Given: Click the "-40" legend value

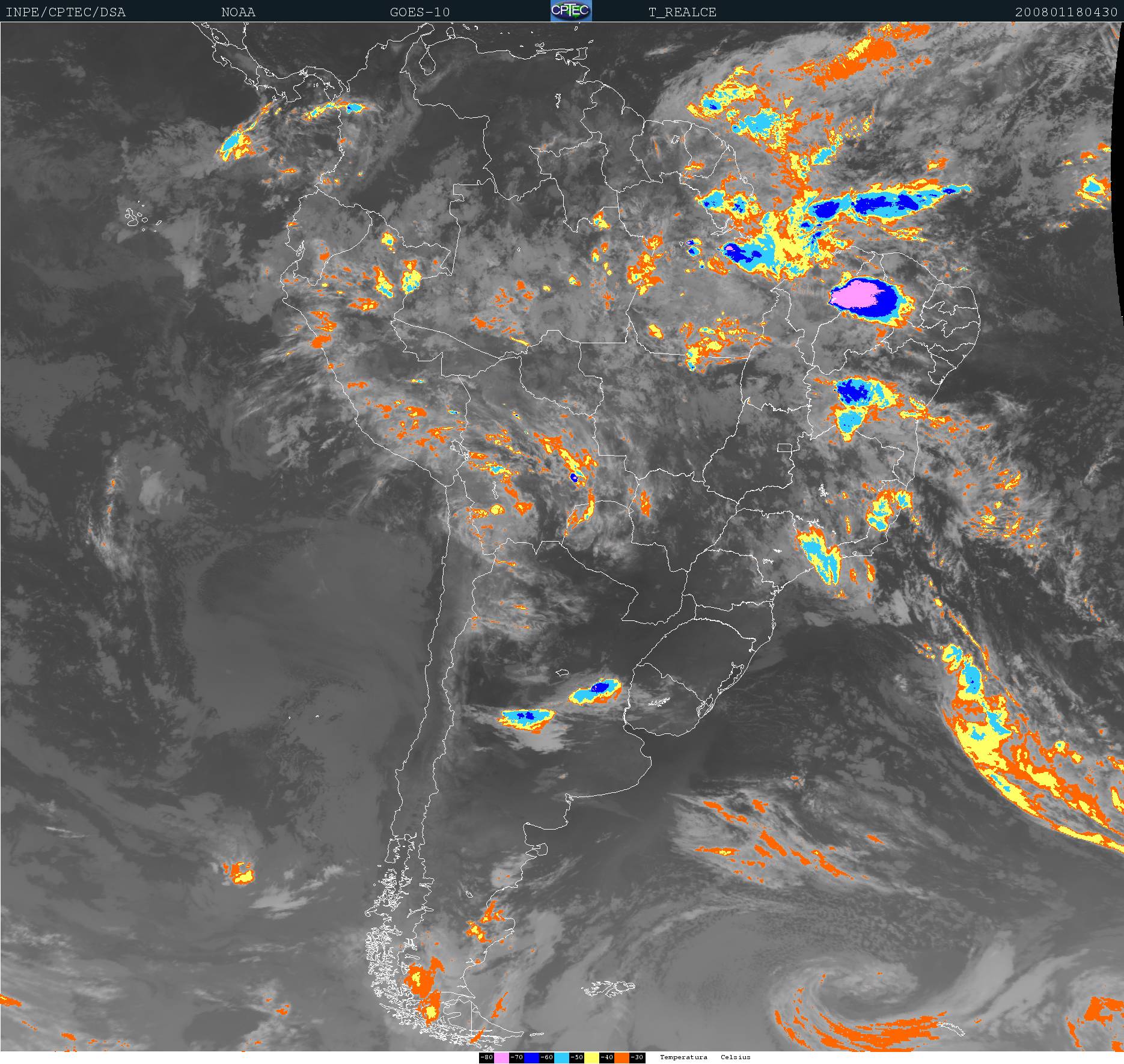Looking at the screenshot, I should [x=607, y=1057].
